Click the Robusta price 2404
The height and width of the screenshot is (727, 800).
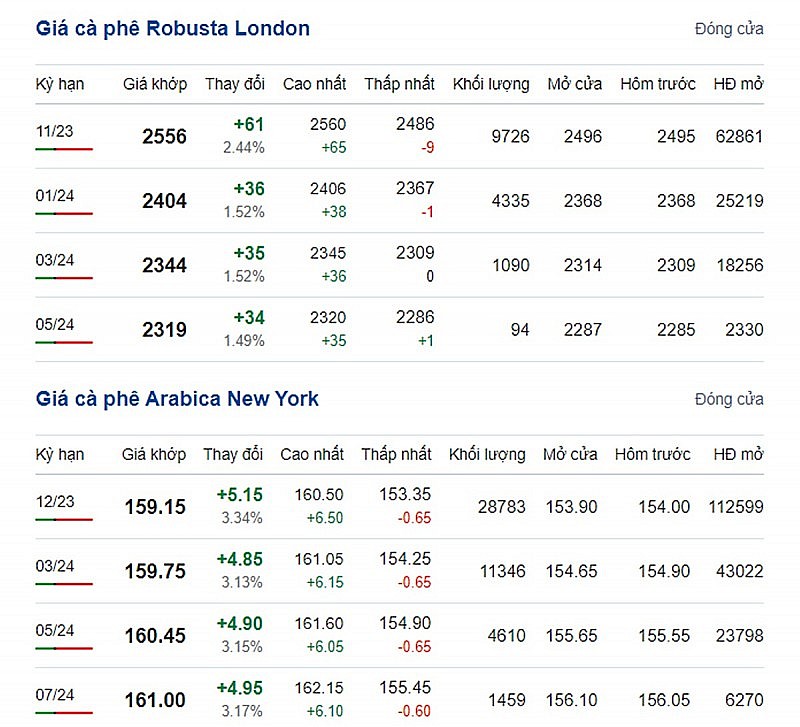click(x=164, y=201)
